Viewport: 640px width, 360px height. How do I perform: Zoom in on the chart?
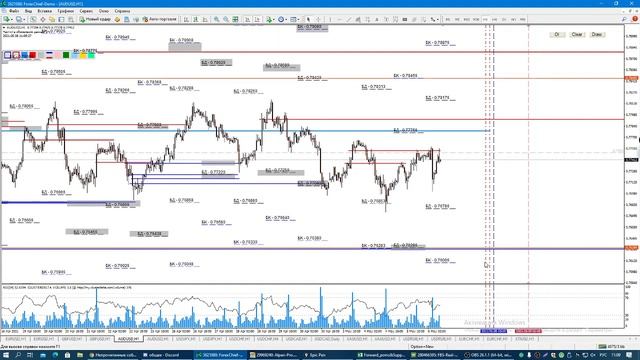point(216,19)
